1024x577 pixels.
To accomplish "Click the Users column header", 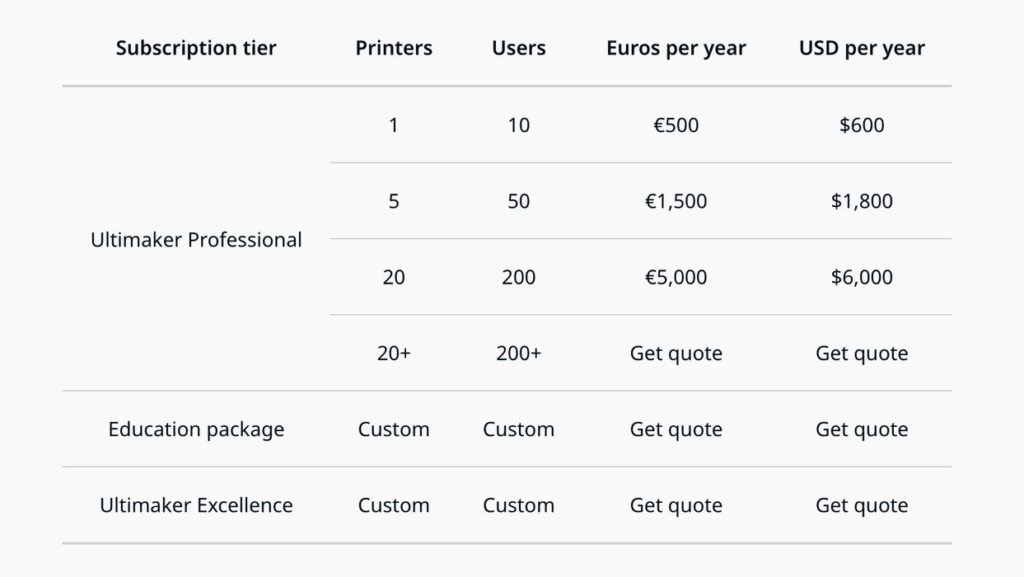I will click(x=518, y=48).
